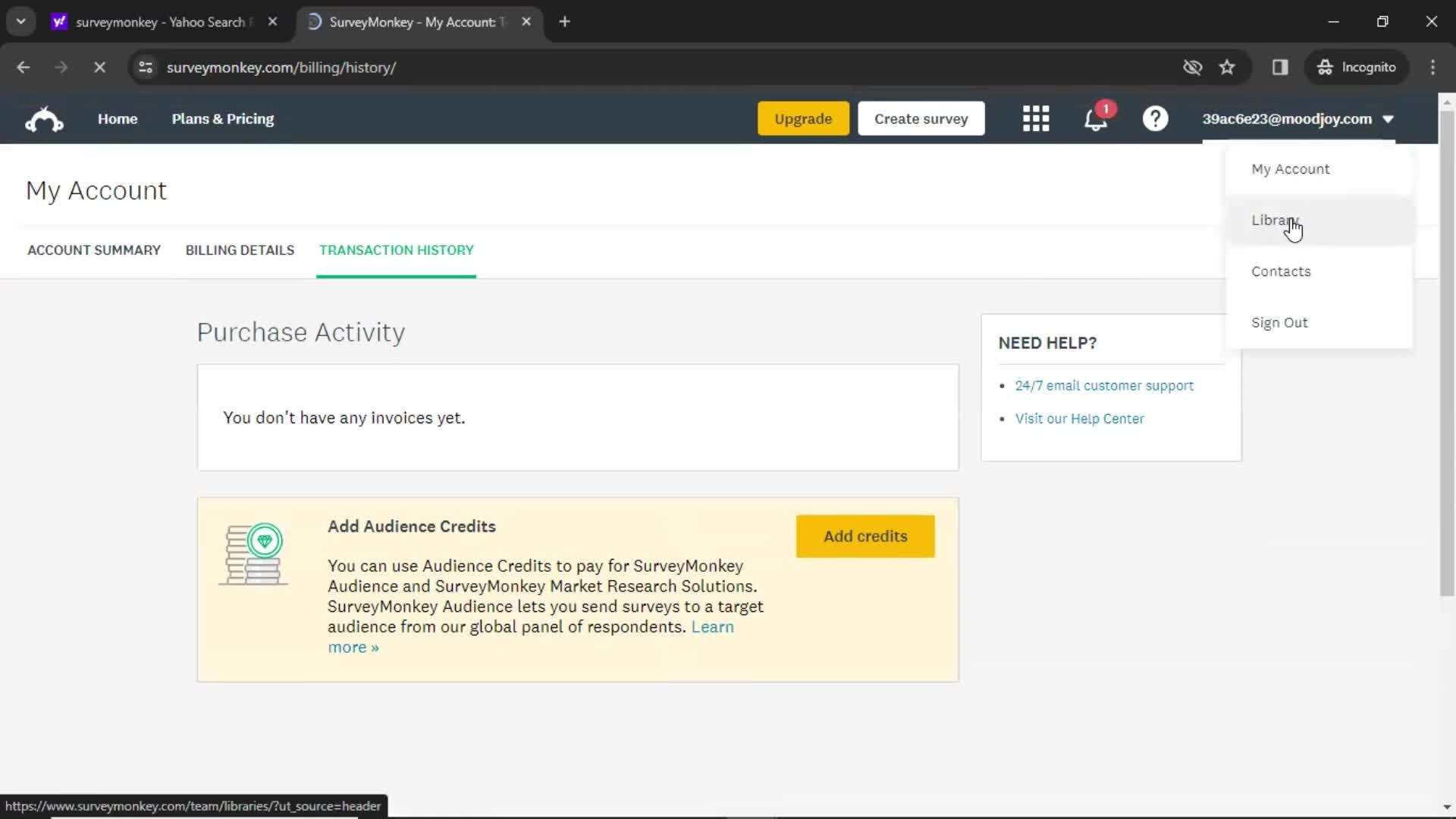The width and height of the screenshot is (1456, 819).
Task: Click the help question mark icon
Action: [x=1156, y=119]
